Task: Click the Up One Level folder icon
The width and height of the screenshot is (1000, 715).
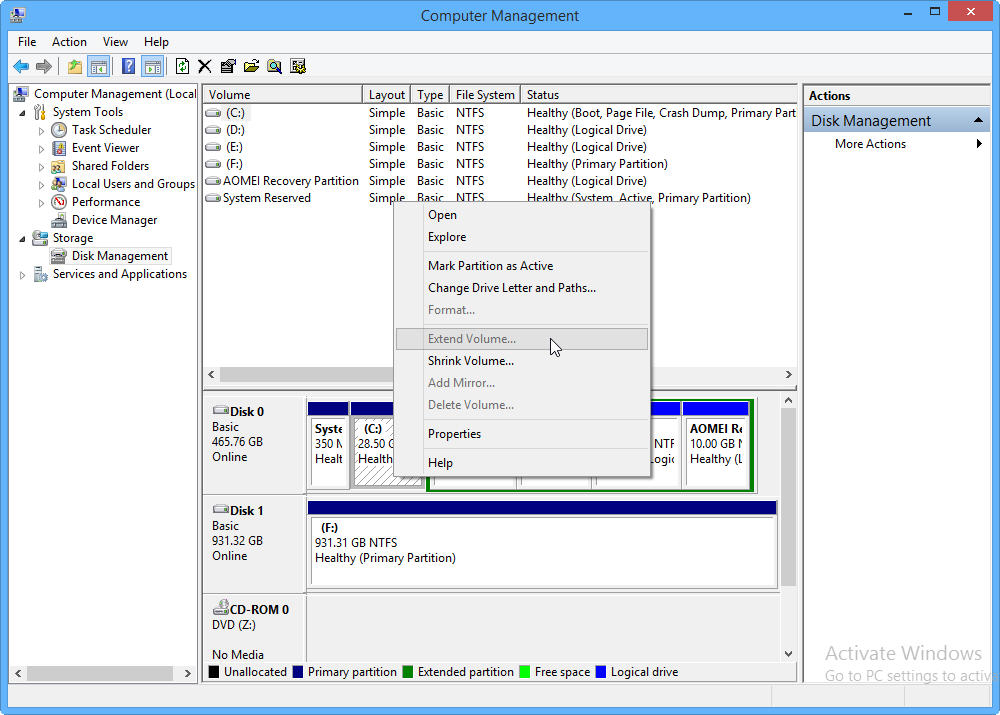Action: click(75, 67)
